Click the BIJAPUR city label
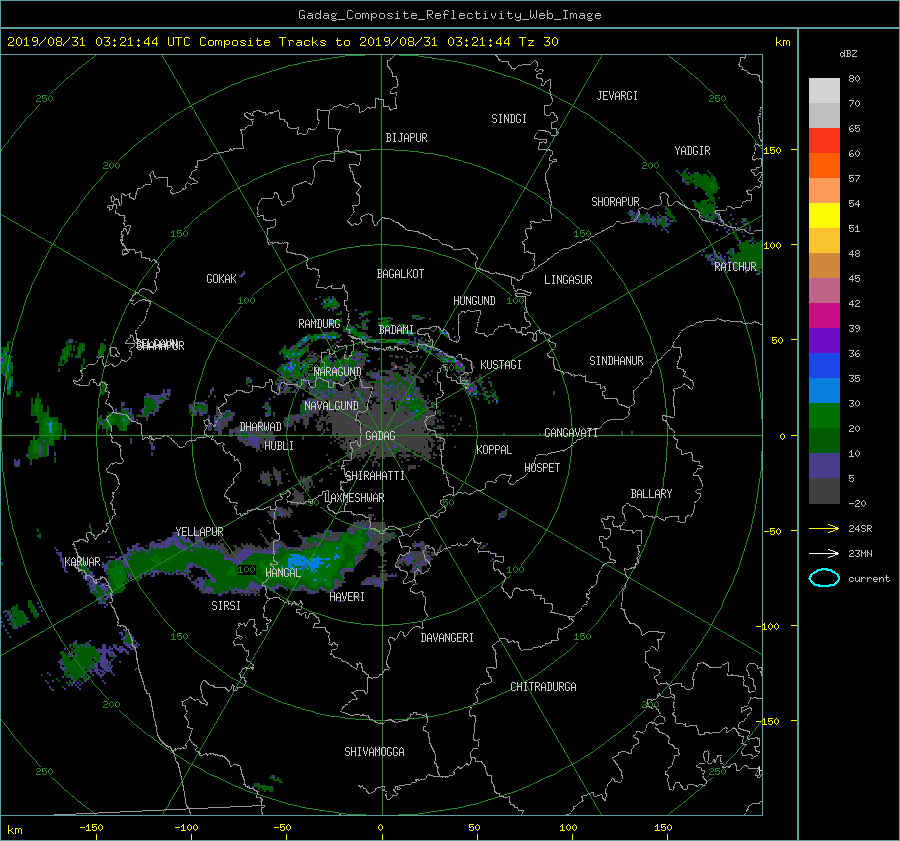Viewport: 900px width, 841px height. click(x=406, y=138)
